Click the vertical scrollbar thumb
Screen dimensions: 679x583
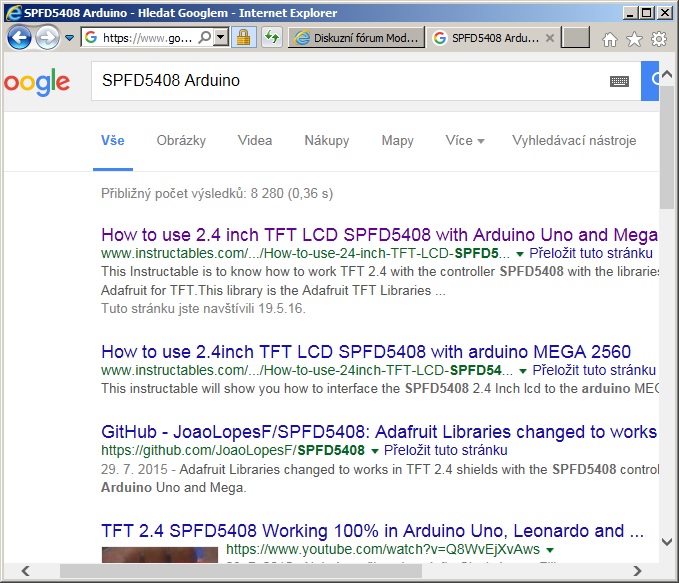[x=667, y=147]
